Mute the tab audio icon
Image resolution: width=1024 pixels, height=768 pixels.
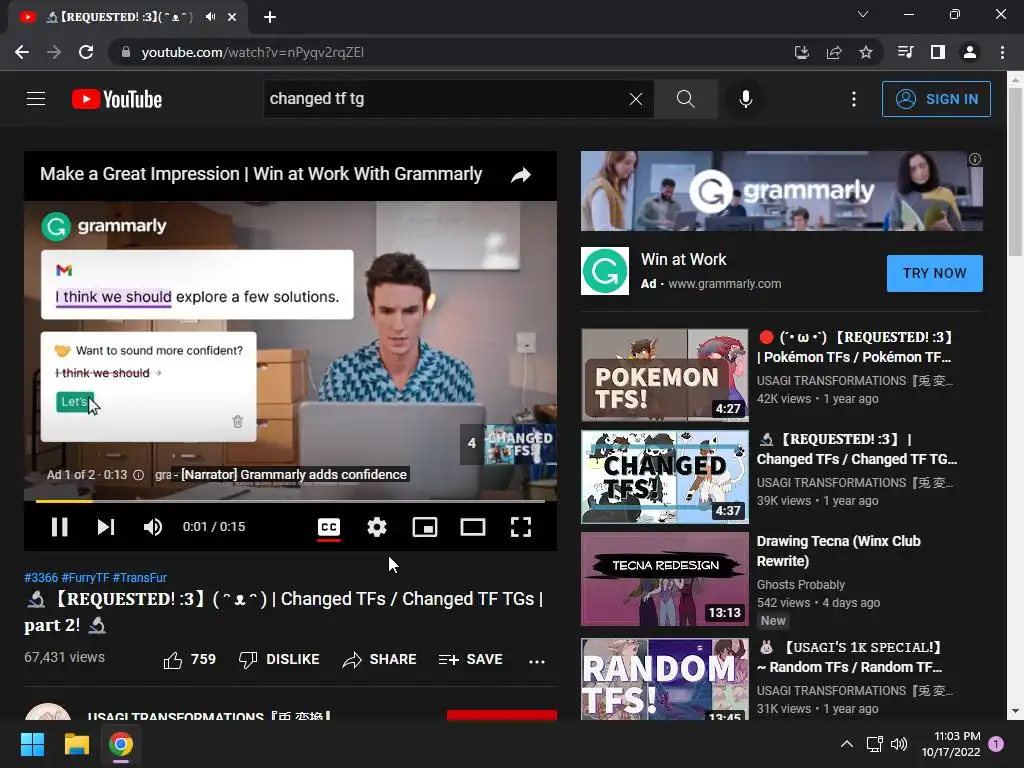coord(210,17)
